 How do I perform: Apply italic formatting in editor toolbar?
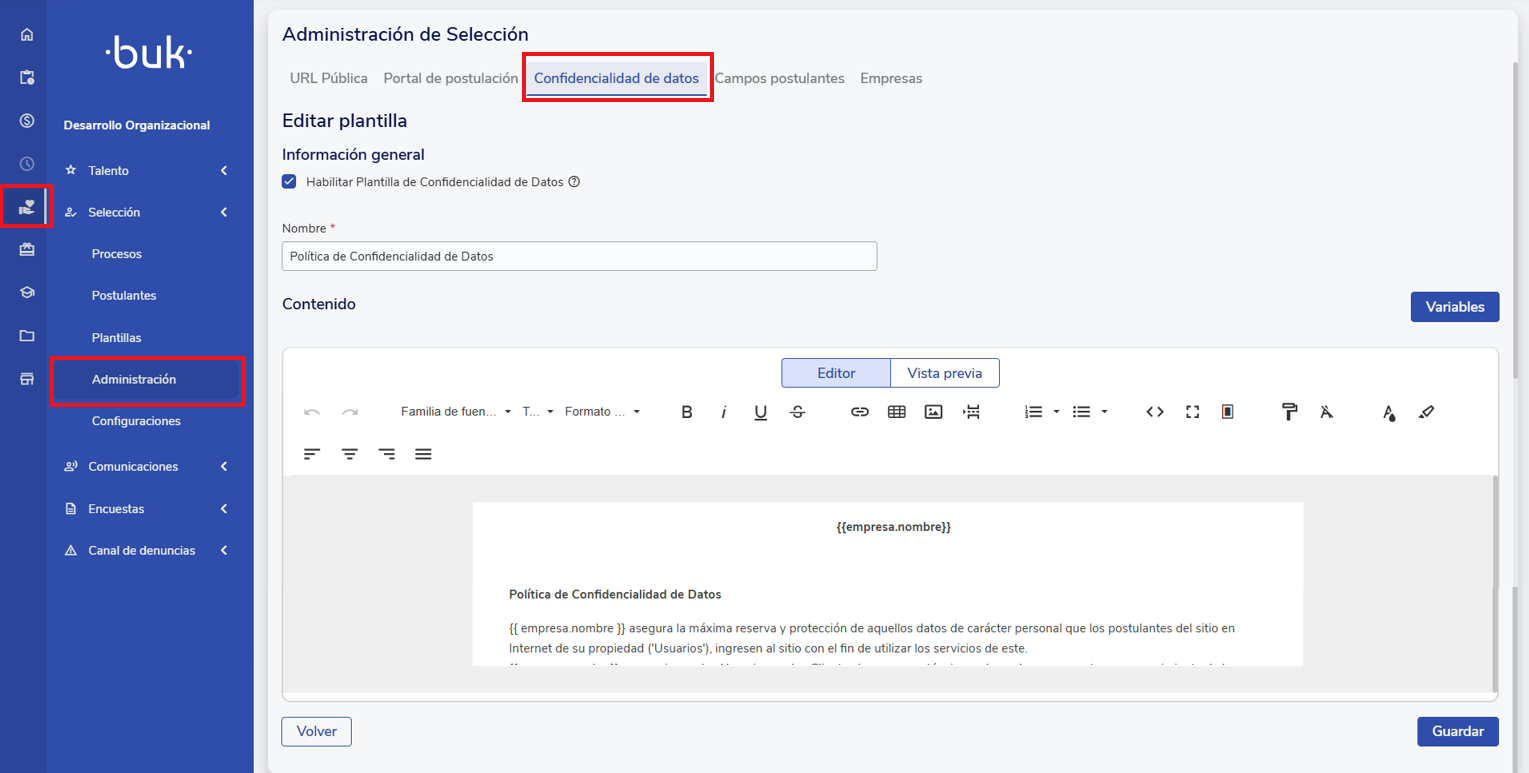[724, 412]
